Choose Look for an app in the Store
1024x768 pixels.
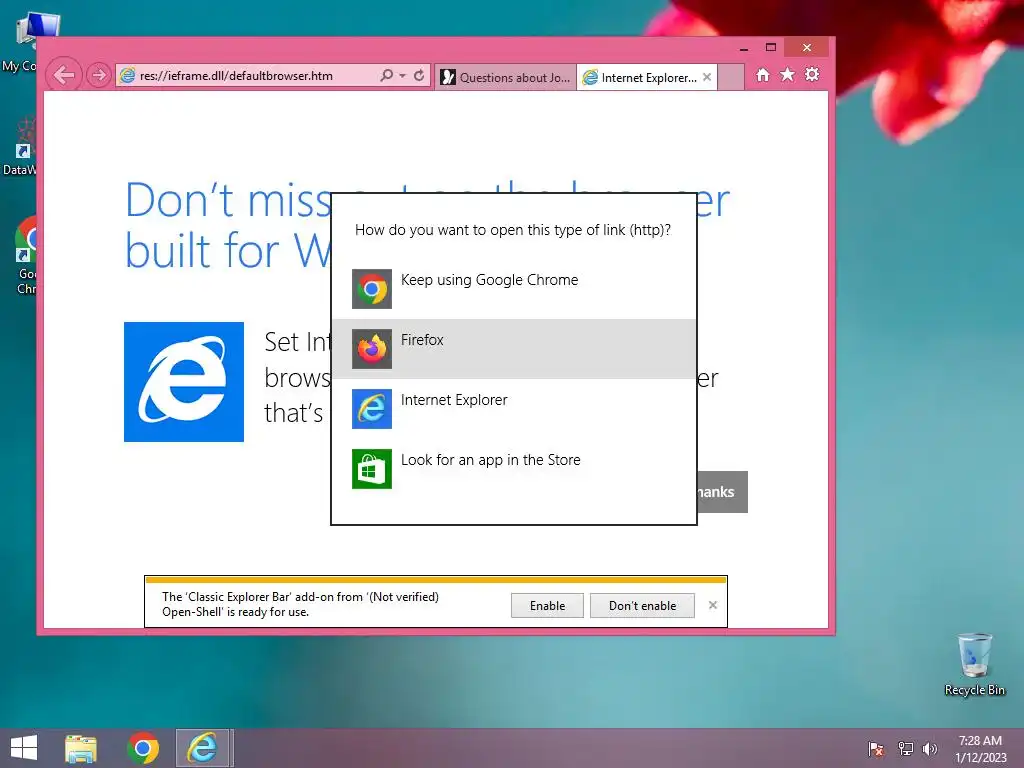[514, 469]
